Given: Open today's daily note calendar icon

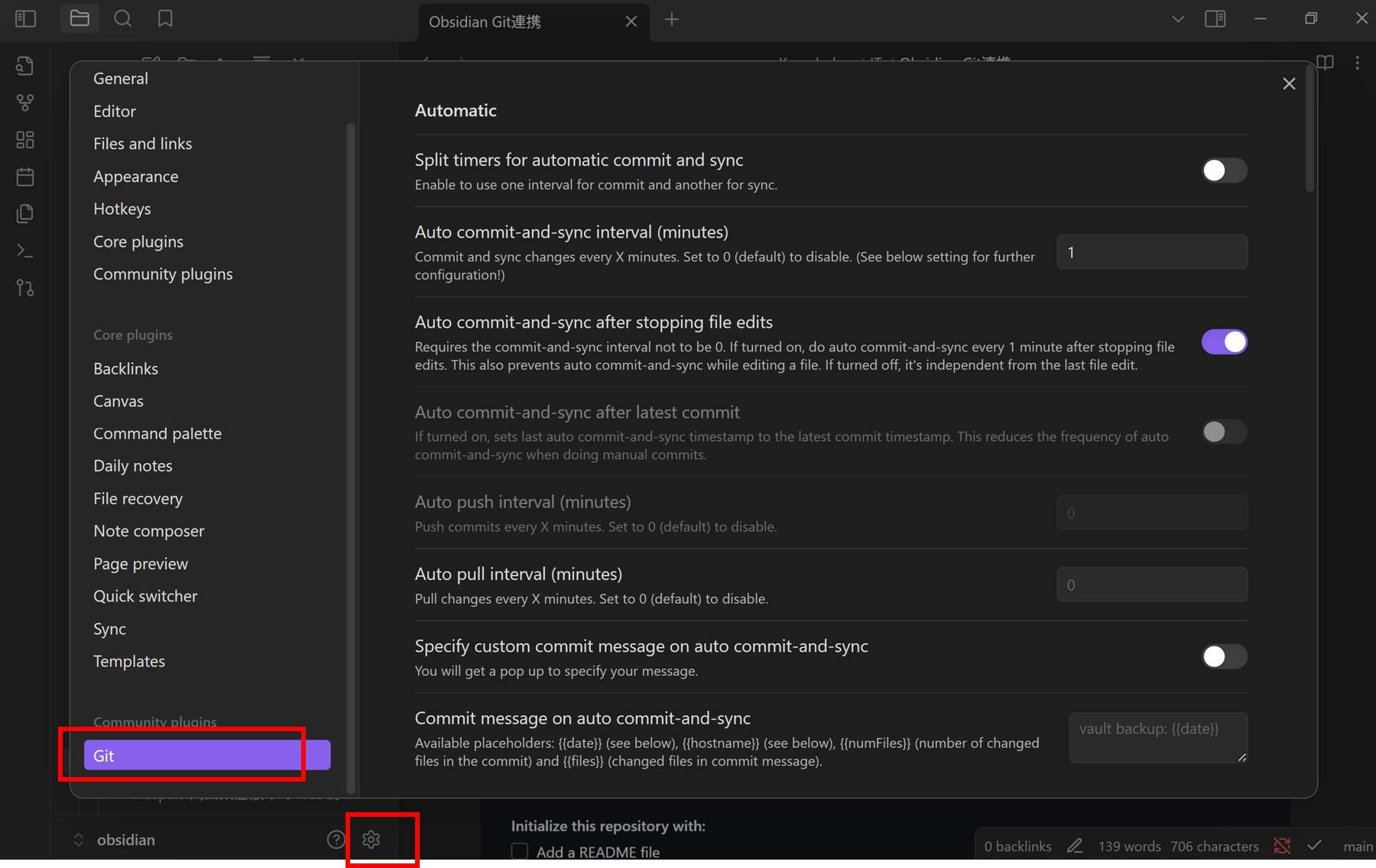Looking at the screenshot, I should pyautogui.click(x=25, y=177).
